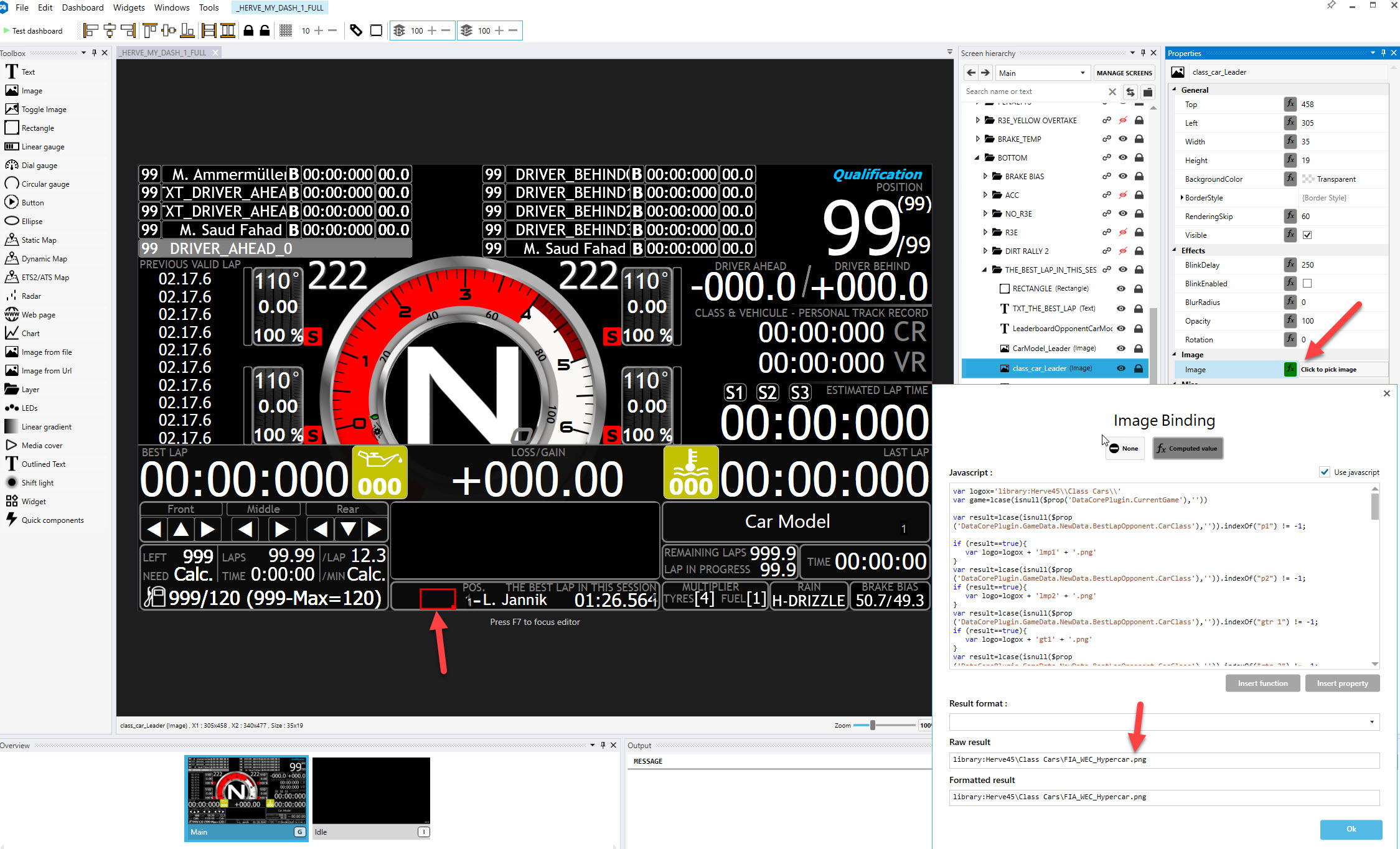Uncheck the Visible property checkbox

[1307, 235]
